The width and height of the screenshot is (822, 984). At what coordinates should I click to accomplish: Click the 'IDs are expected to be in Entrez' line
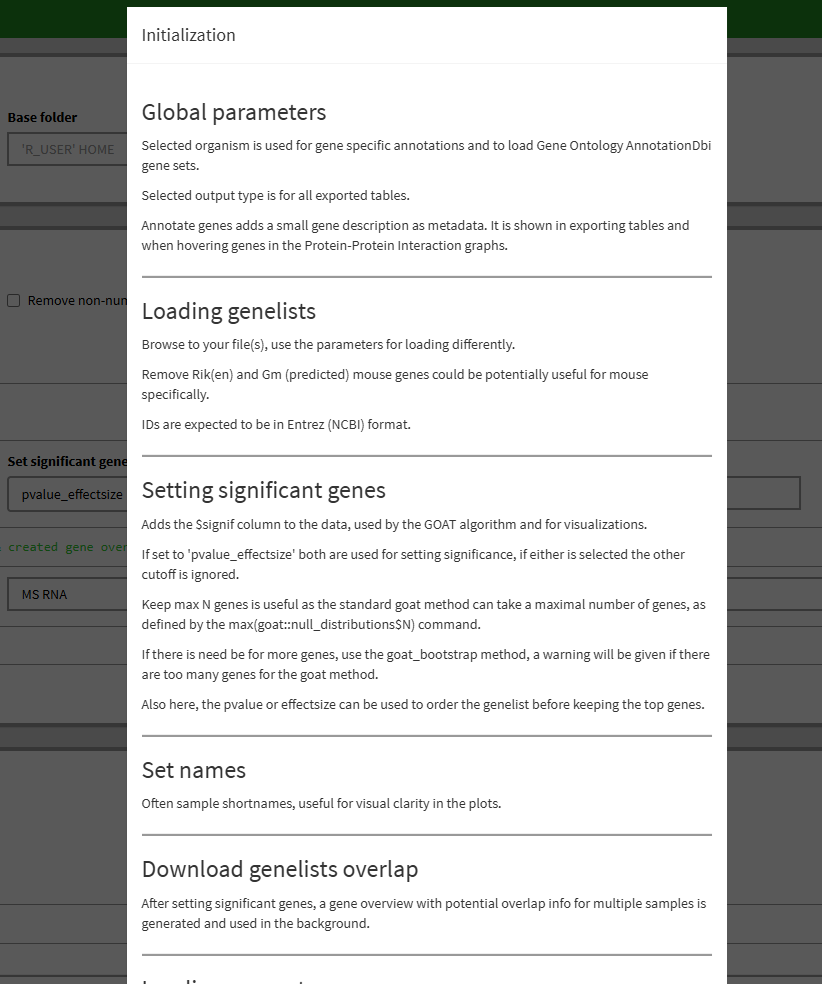click(276, 424)
